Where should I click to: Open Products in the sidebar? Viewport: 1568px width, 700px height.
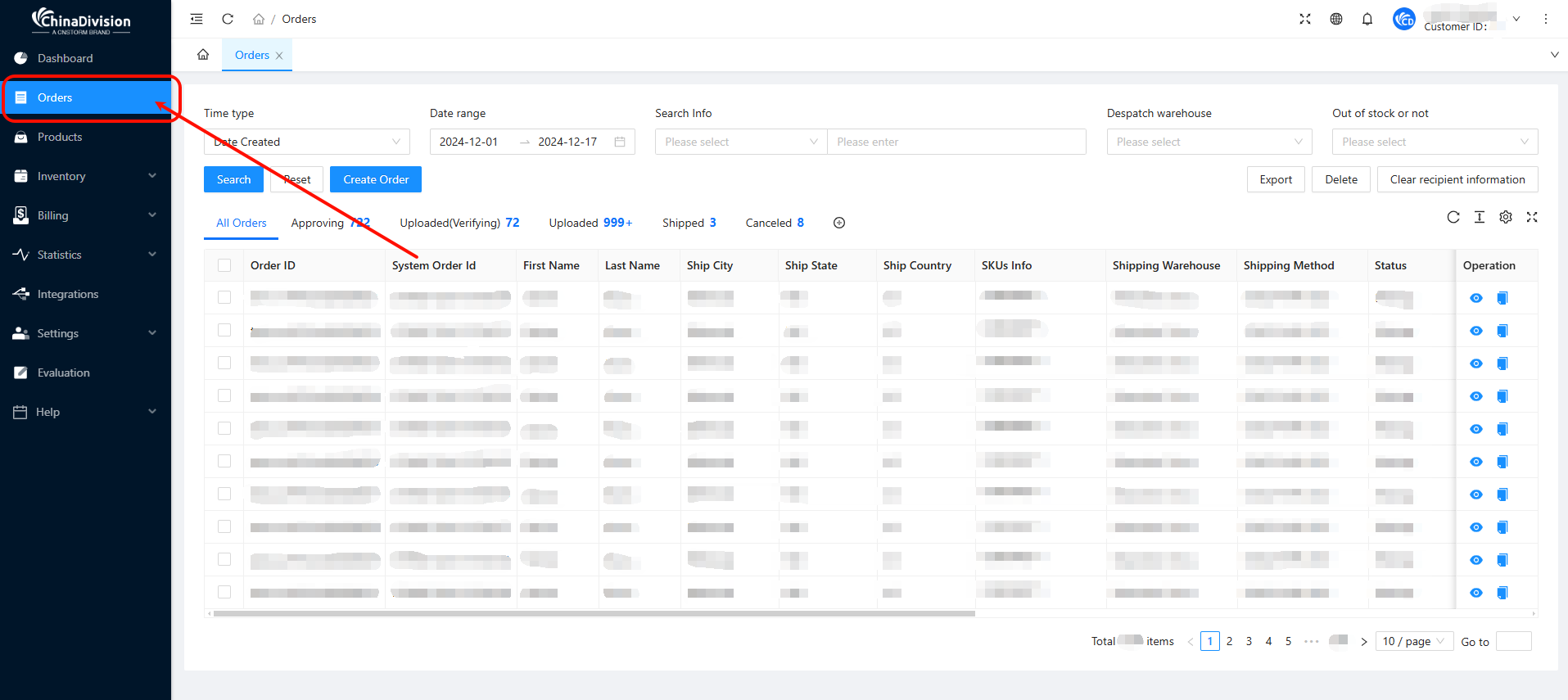pyautogui.click(x=60, y=137)
